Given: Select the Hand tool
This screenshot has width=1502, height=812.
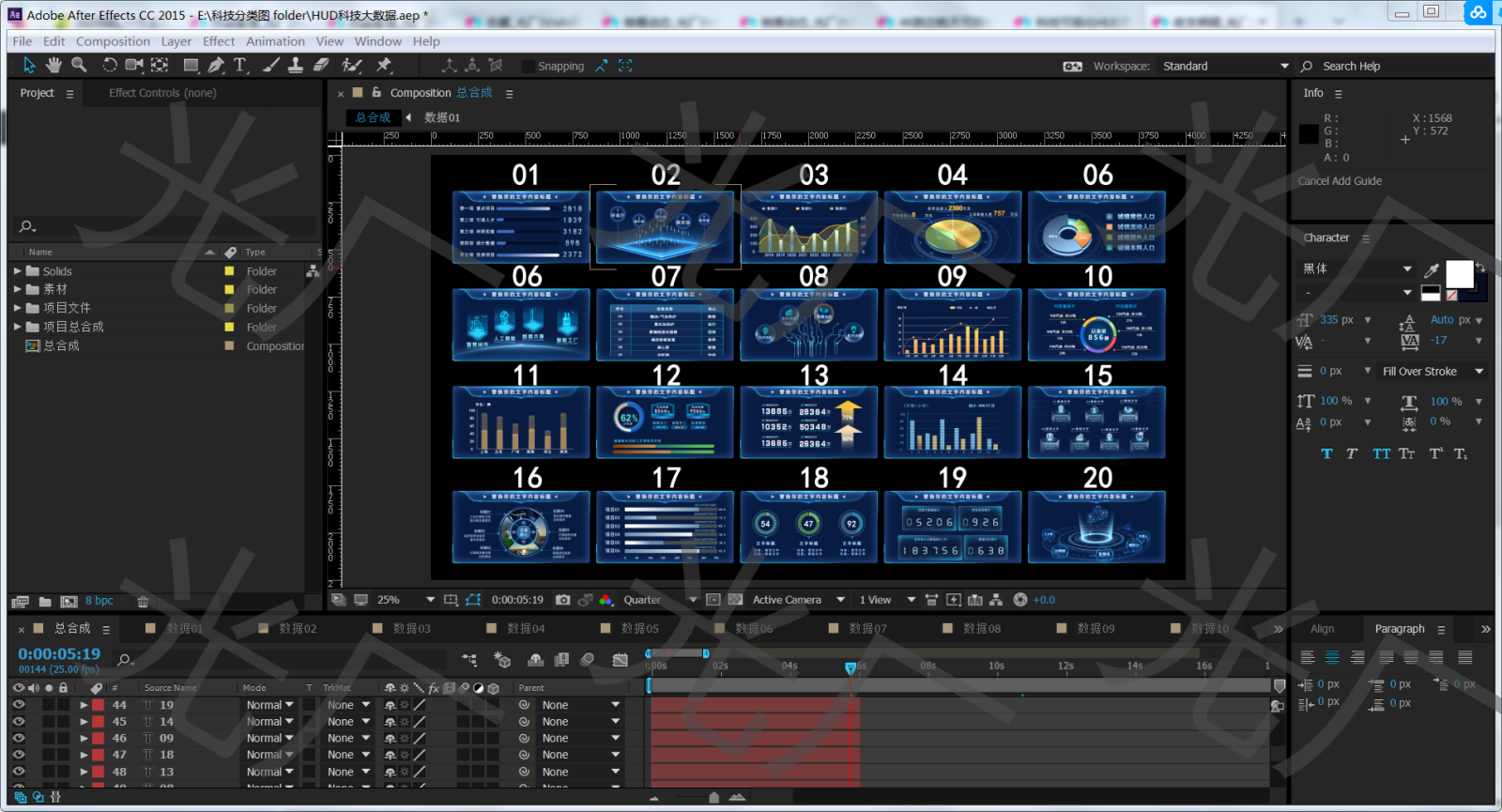Looking at the screenshot, I should click(54, 65).
